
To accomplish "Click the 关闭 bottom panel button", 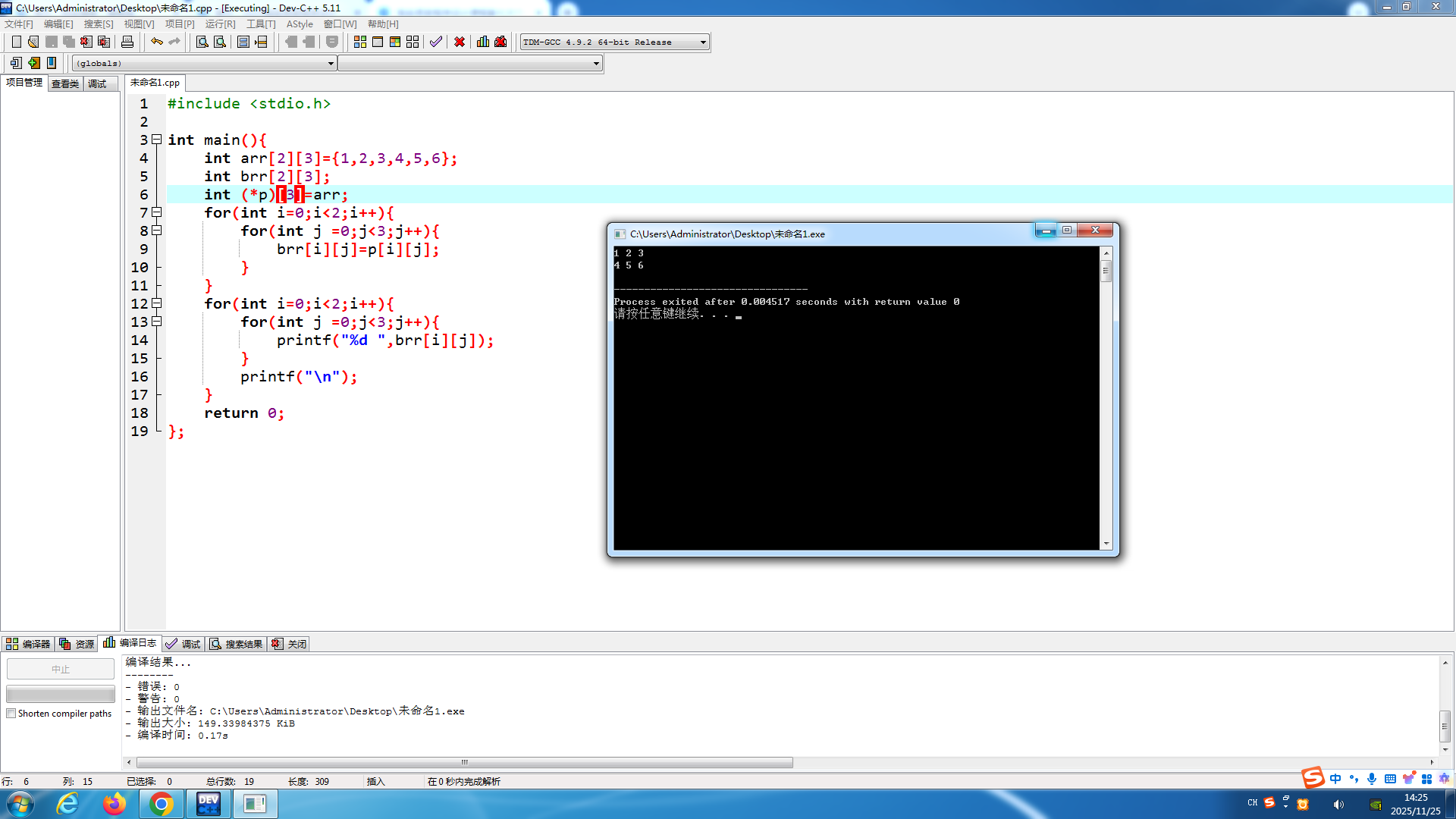I will coord(290,644).
